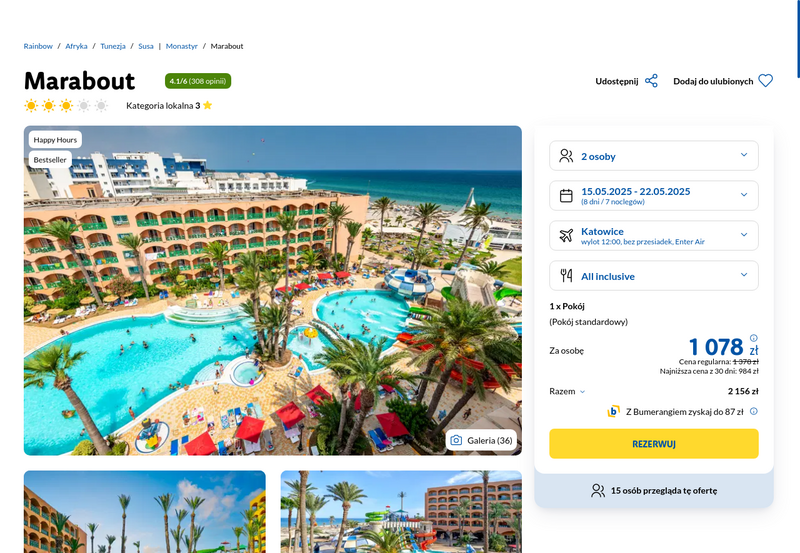800x553 pixels.
Task: Click the camera icon in Galeria button
Action: coord(456,440)
